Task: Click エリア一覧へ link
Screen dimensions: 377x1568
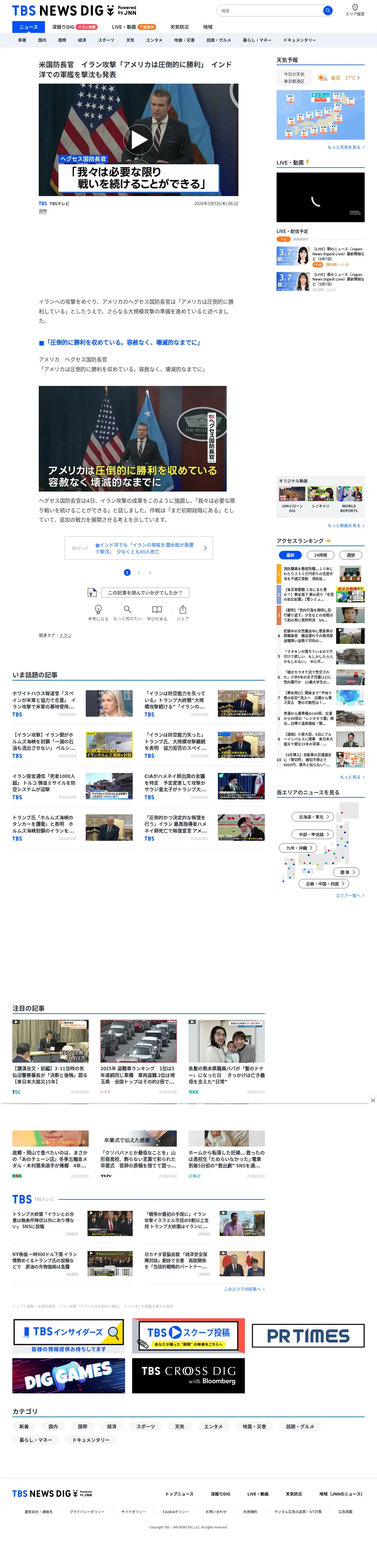Action: [350, 895]
